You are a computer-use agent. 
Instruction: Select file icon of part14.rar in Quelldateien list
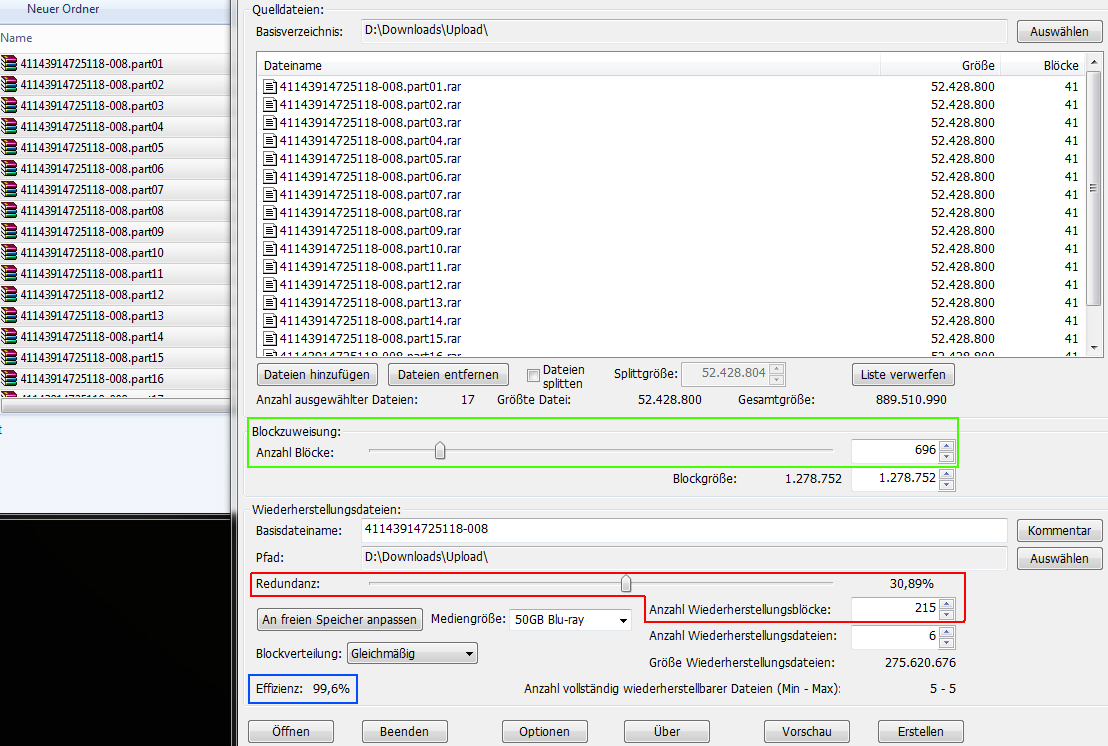(x=270, y=321)
